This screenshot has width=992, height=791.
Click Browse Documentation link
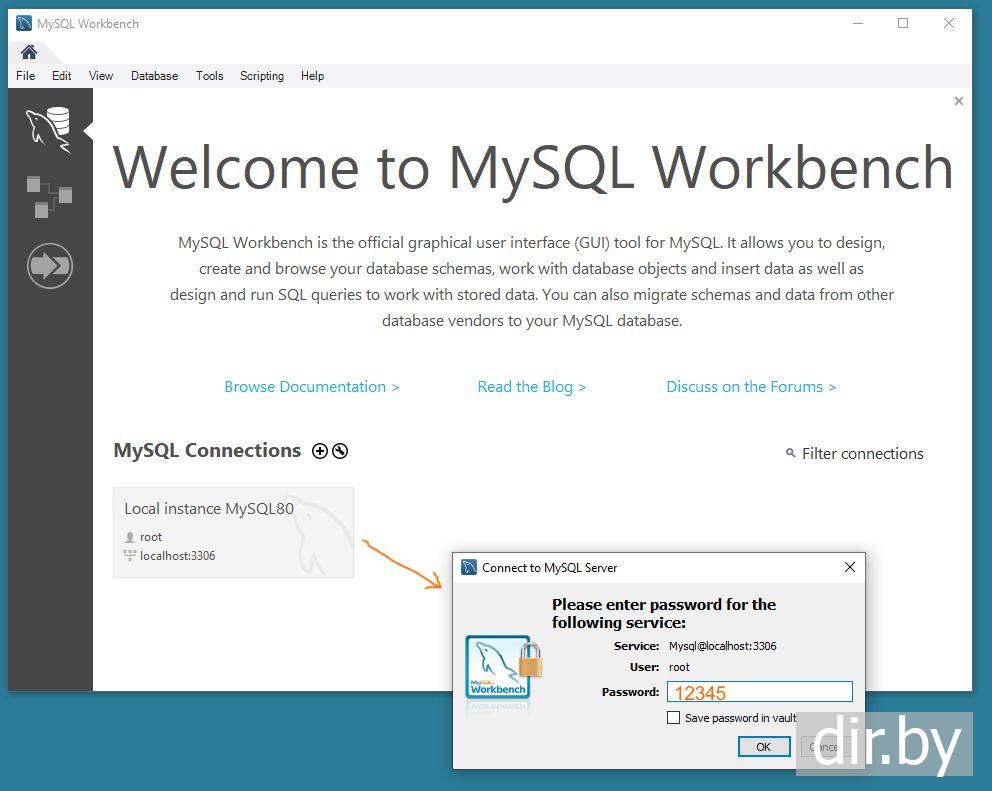[x=312, y=387]
